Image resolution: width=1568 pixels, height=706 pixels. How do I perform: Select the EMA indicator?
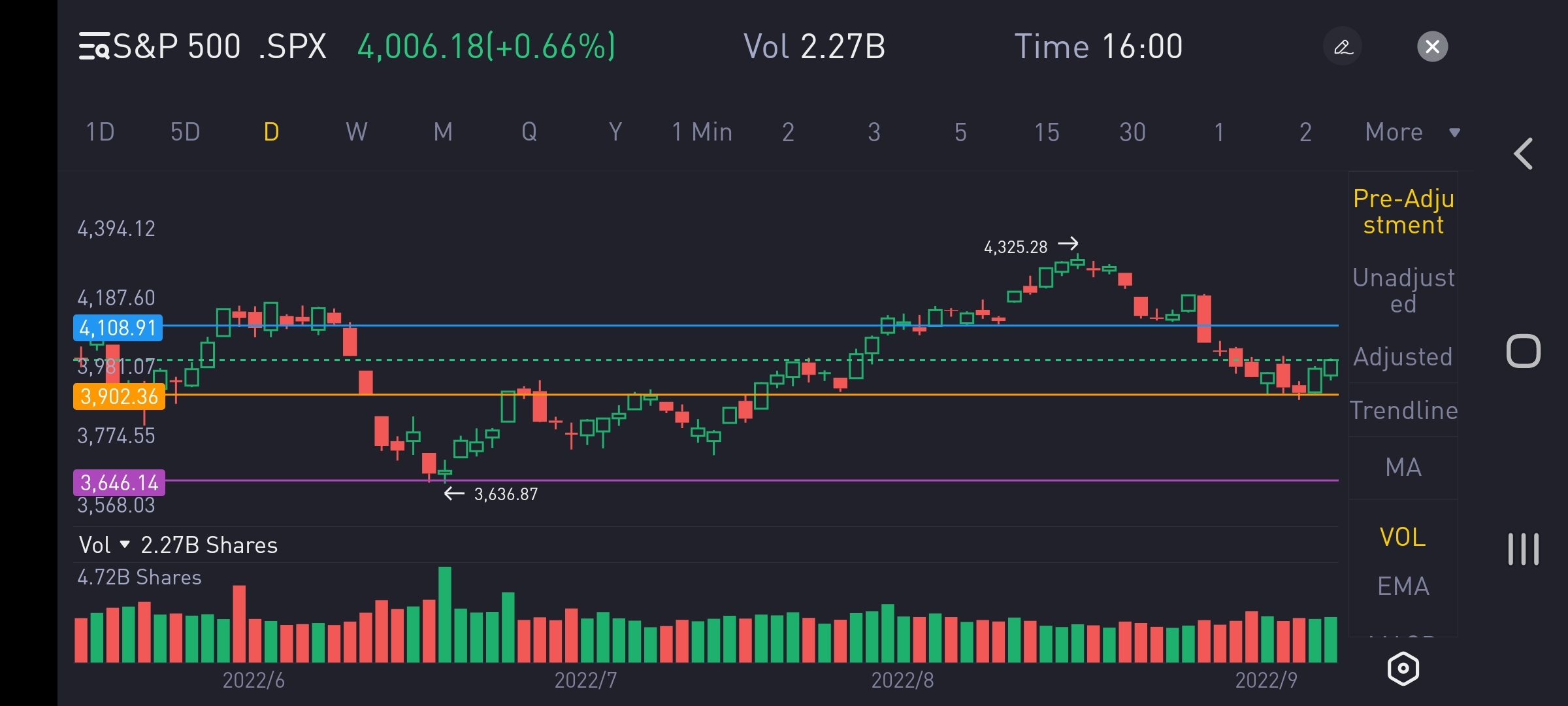pyautogui.click(x=1403, y=586)
